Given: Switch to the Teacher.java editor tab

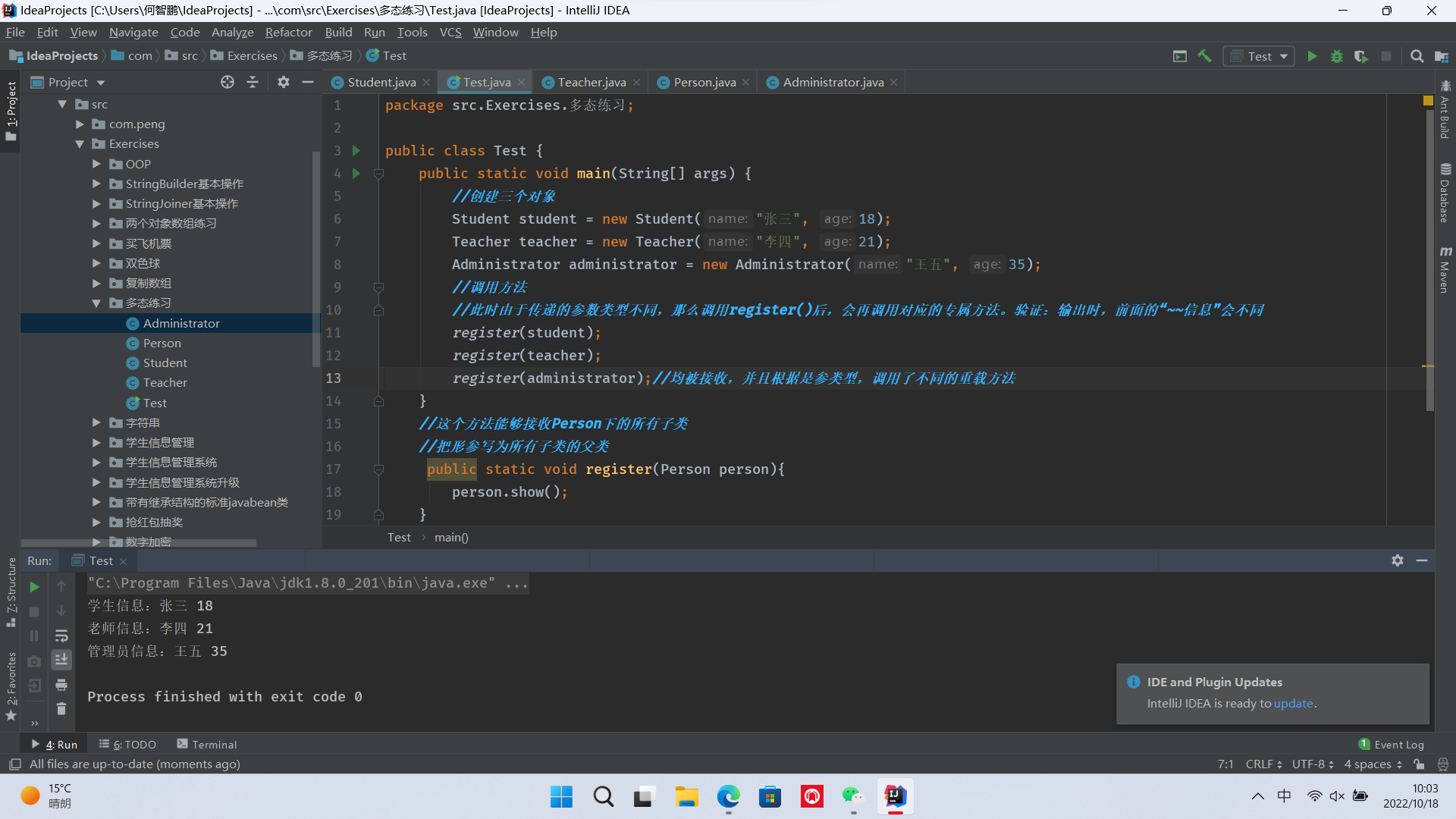Looking at the screenshot, I should 591,82.
